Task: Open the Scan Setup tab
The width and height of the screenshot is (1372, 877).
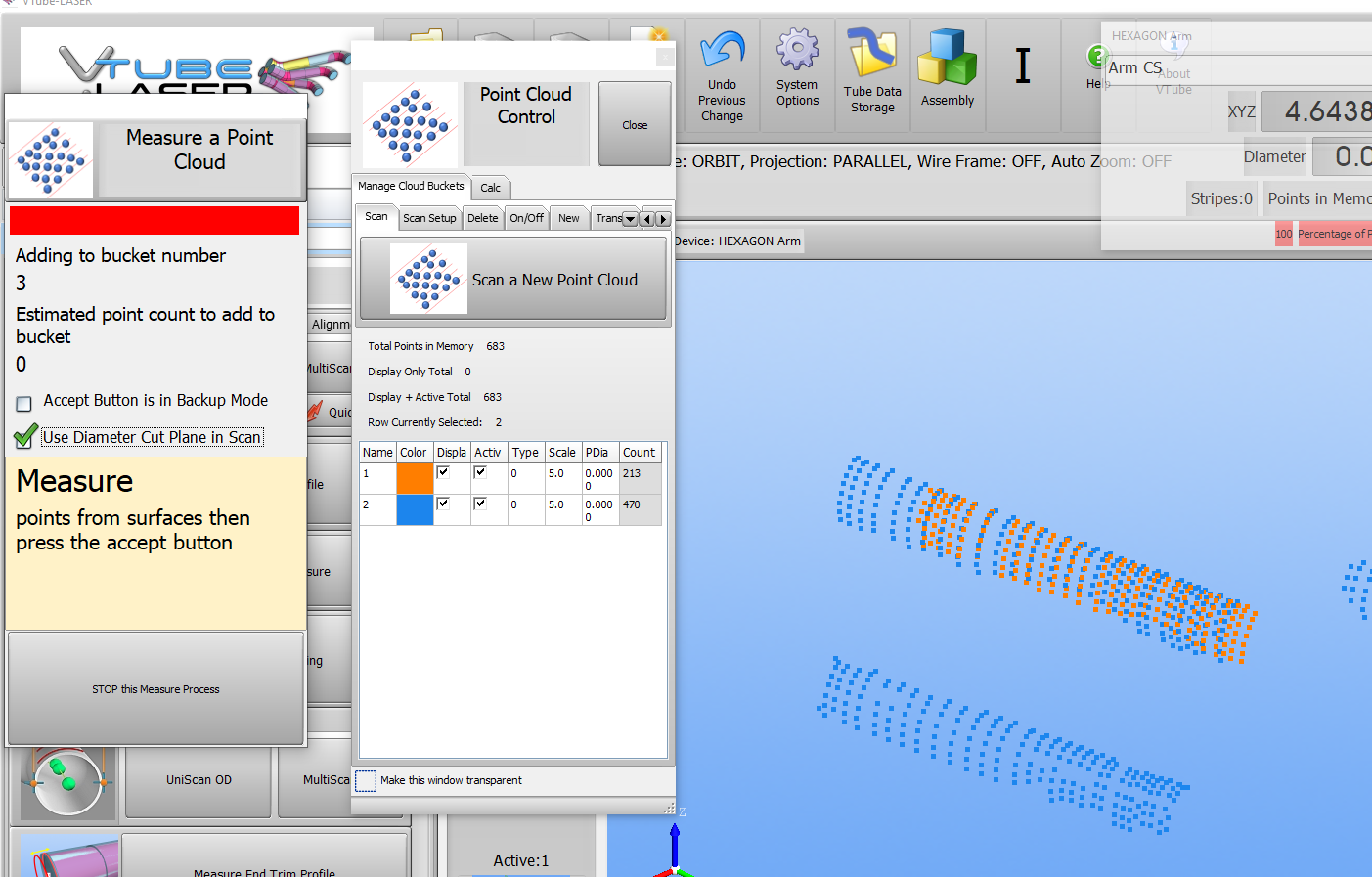Action: pos(429,218)
